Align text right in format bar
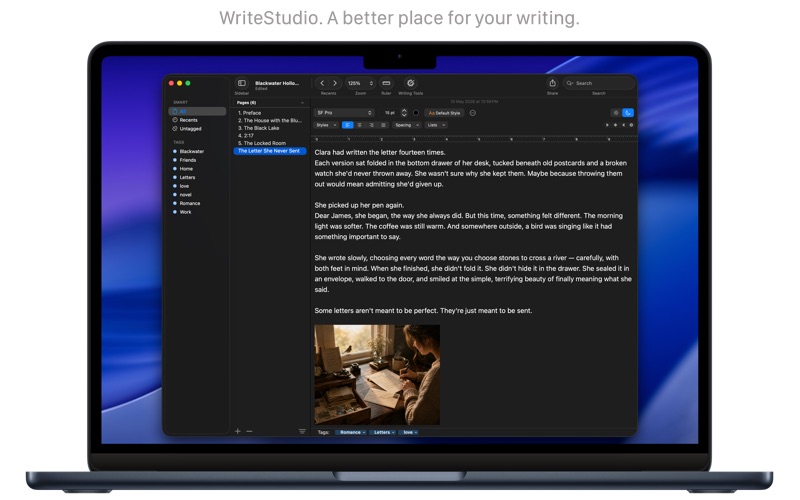Image resolution: width=800 pixels, height=500 pixels. pos(371,125)
